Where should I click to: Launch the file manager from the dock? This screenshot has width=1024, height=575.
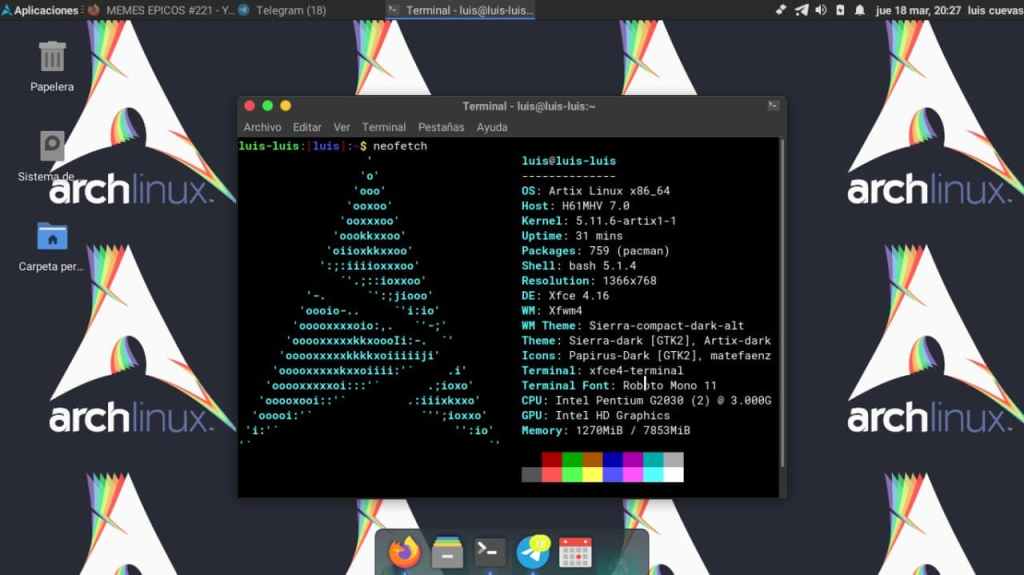tap(447, 551)
